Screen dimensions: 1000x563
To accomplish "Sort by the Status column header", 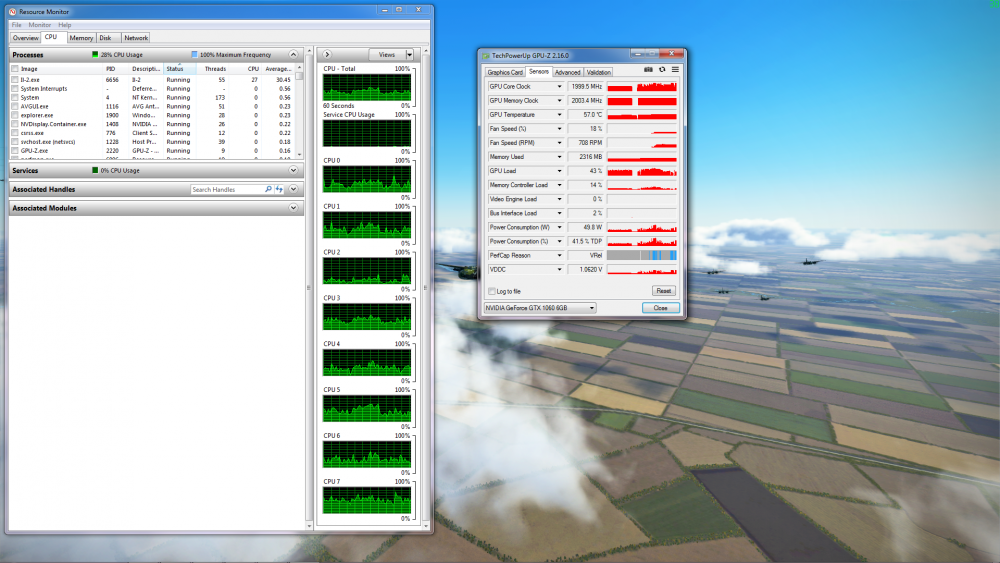I will tap(179, 69).
